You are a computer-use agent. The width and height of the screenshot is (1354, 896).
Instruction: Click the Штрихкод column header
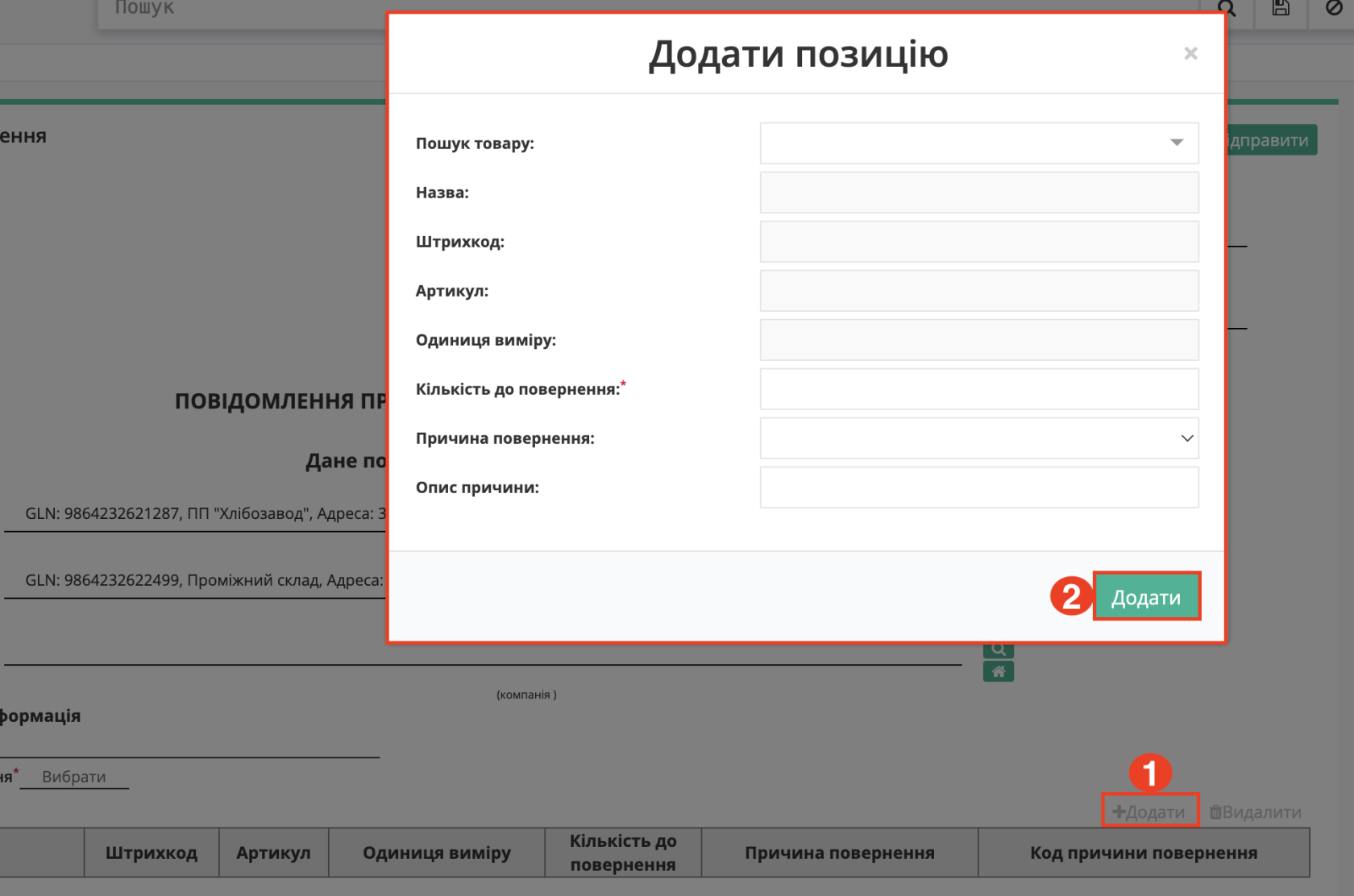[x=152, y=852]
